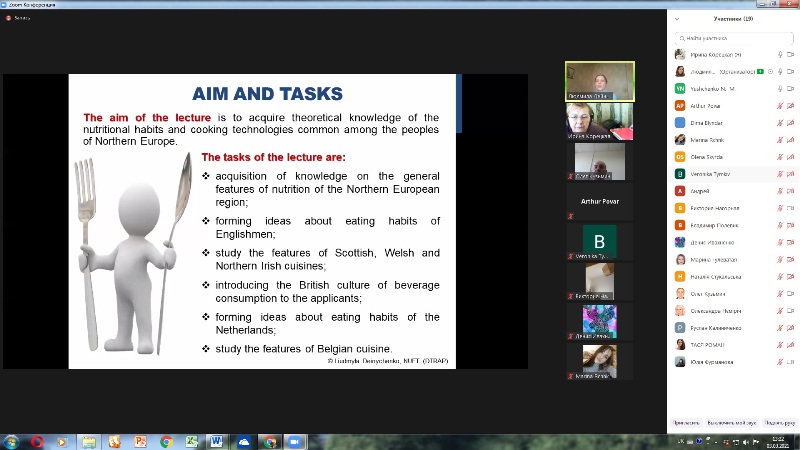
Task: Click the bottom video tile of young woman
Action: 600,362
